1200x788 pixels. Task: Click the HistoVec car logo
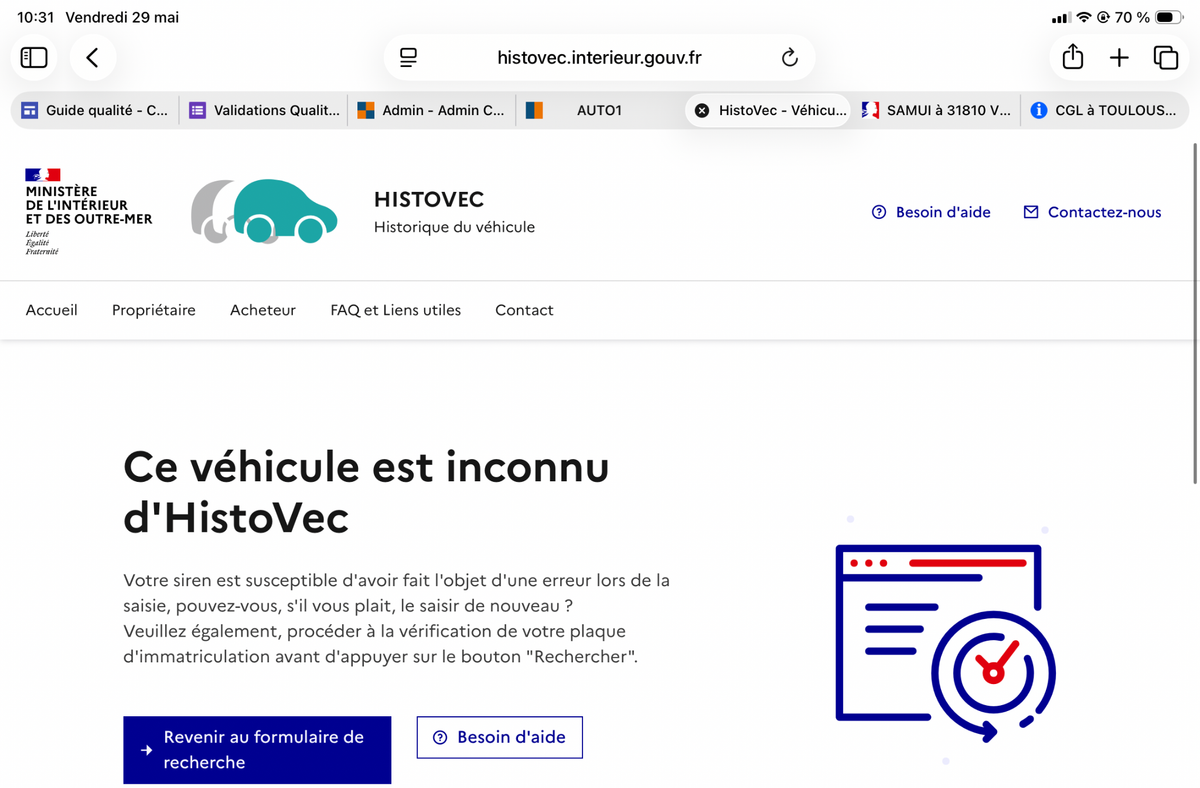tap(264, 211)
